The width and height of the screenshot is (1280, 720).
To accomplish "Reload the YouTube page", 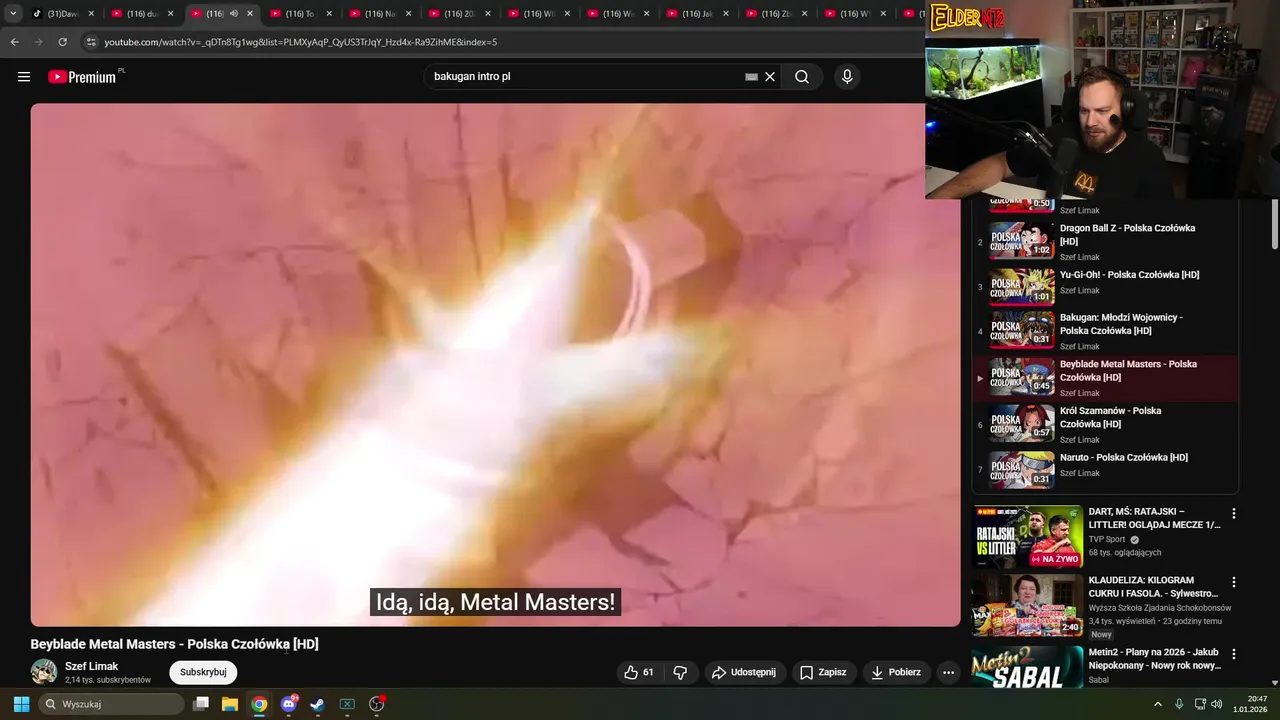I will pyautogui.click(x=62, y=42).
